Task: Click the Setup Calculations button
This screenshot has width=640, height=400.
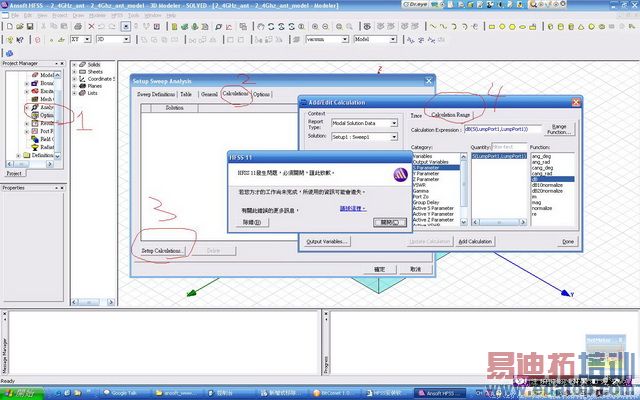Action: [161, 251]
